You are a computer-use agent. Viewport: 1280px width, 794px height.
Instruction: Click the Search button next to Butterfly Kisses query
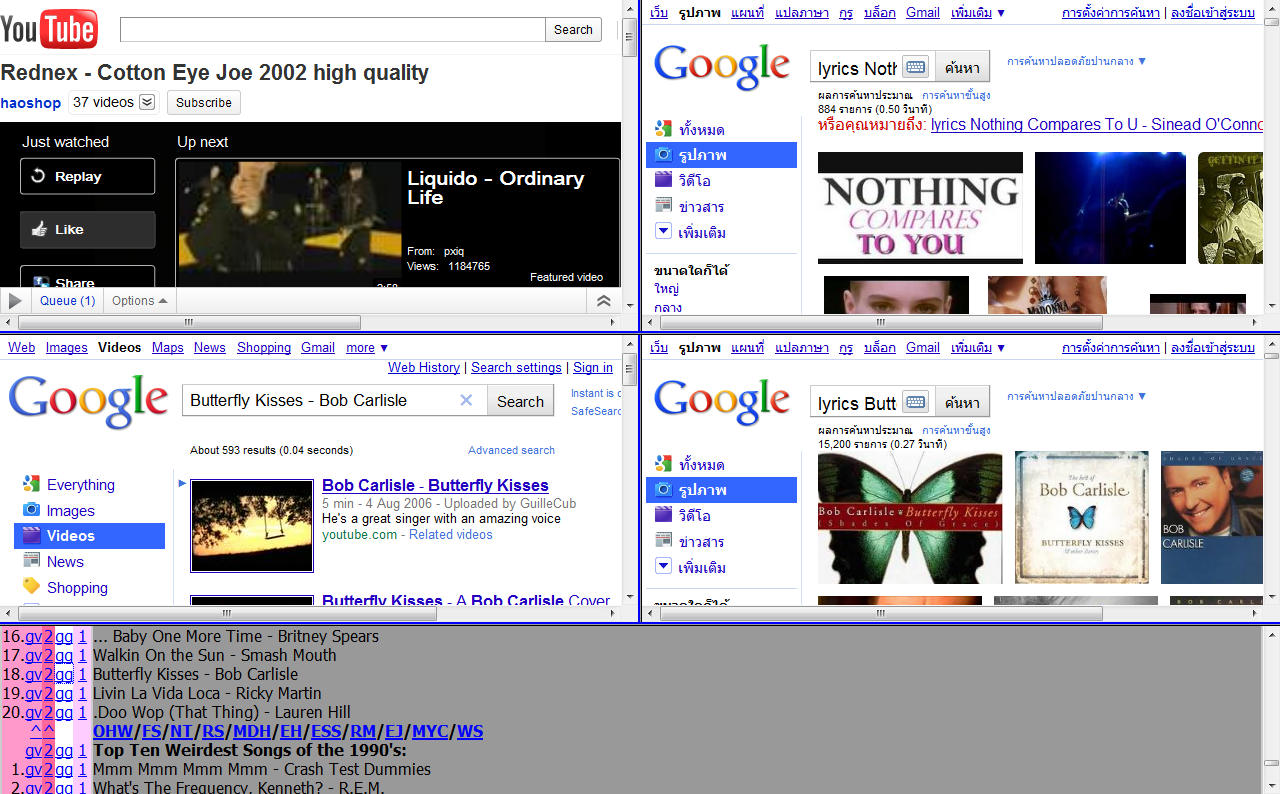520,401
